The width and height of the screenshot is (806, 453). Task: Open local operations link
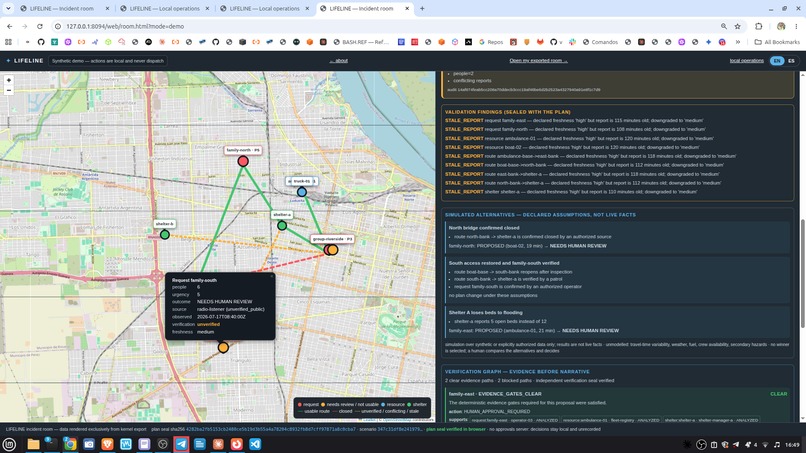tap(746, 61)
